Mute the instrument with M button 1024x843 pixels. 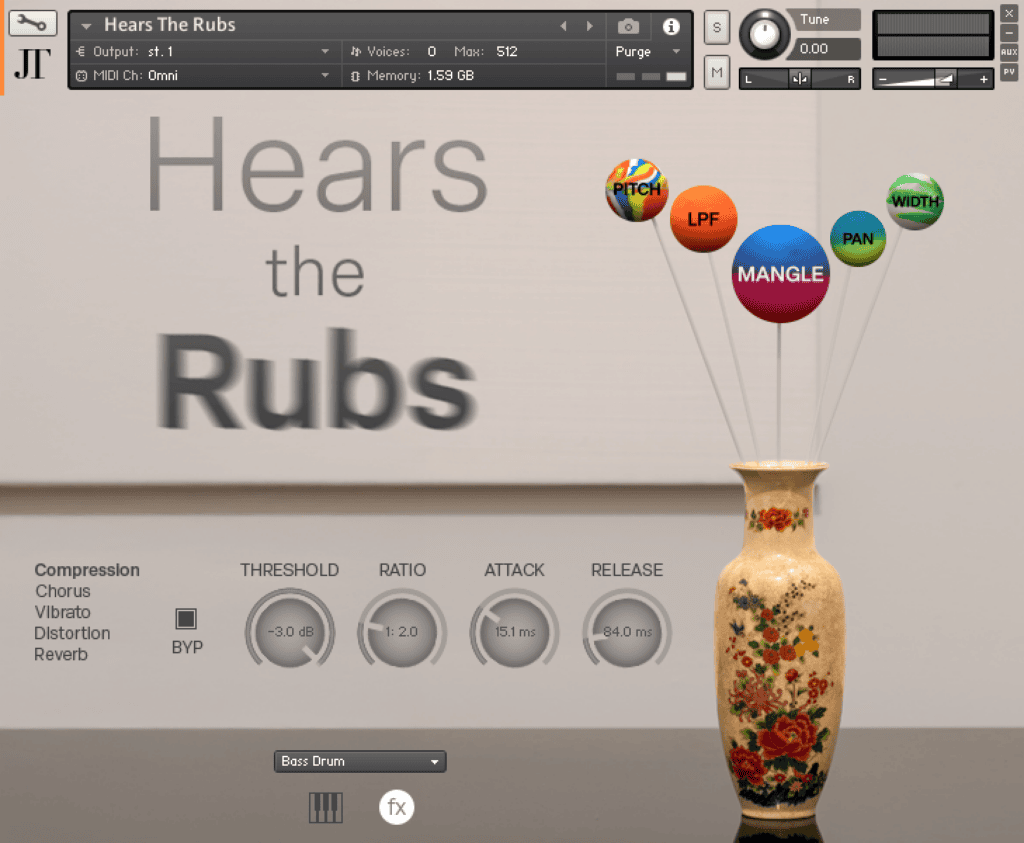(x=716, y=72)
